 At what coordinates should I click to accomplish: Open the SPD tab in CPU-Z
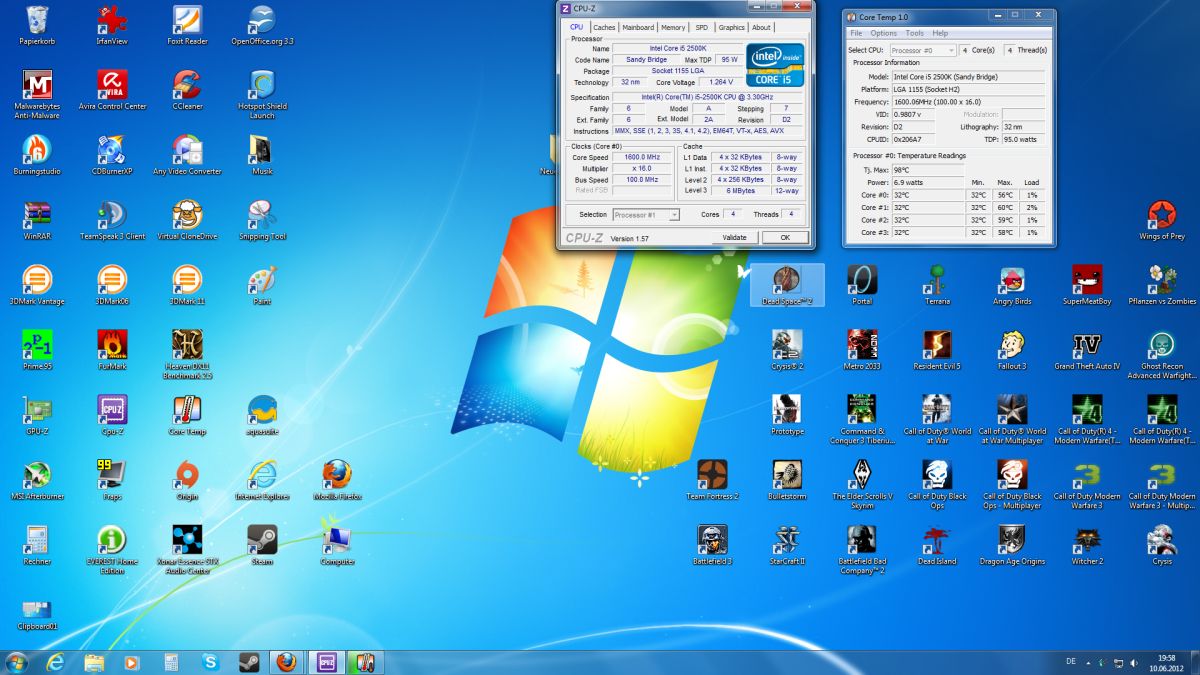pos(702,27)
